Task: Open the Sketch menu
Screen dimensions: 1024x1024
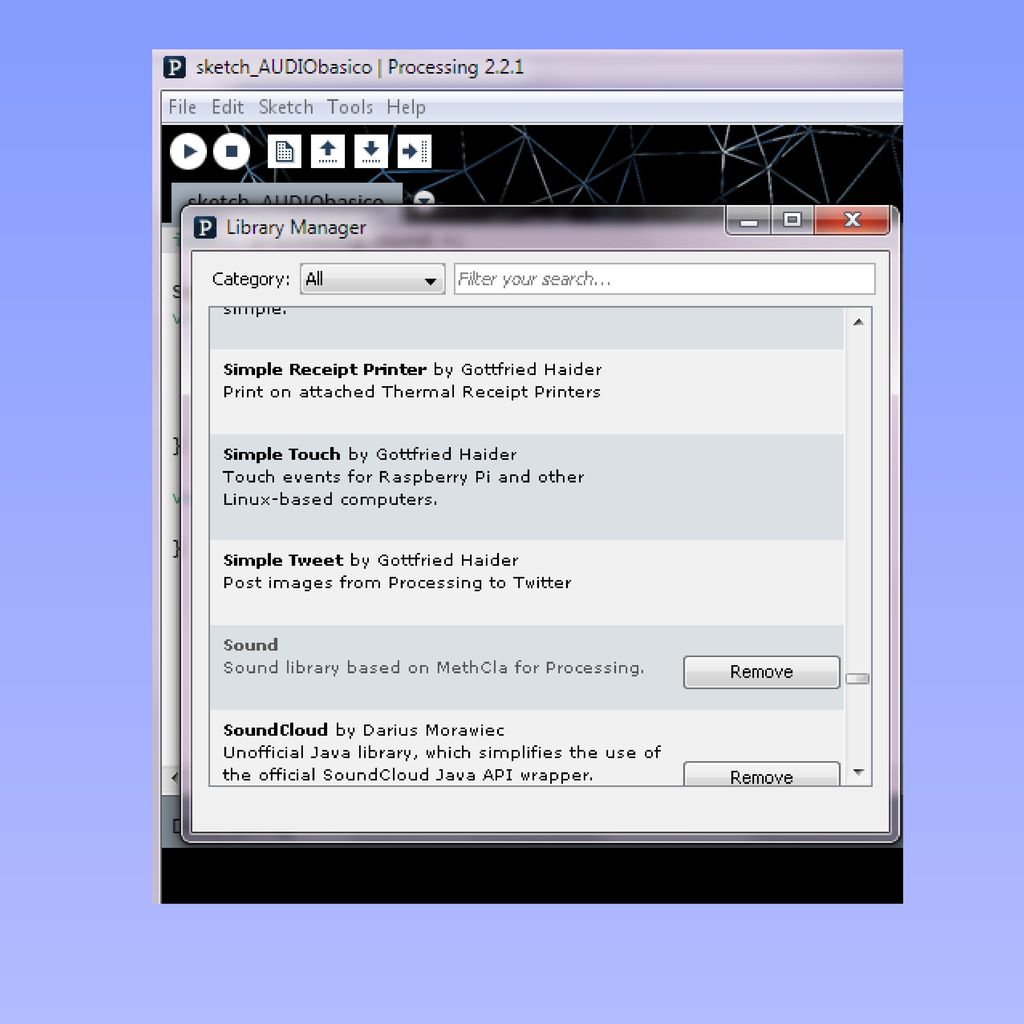Action: (285, 107)
